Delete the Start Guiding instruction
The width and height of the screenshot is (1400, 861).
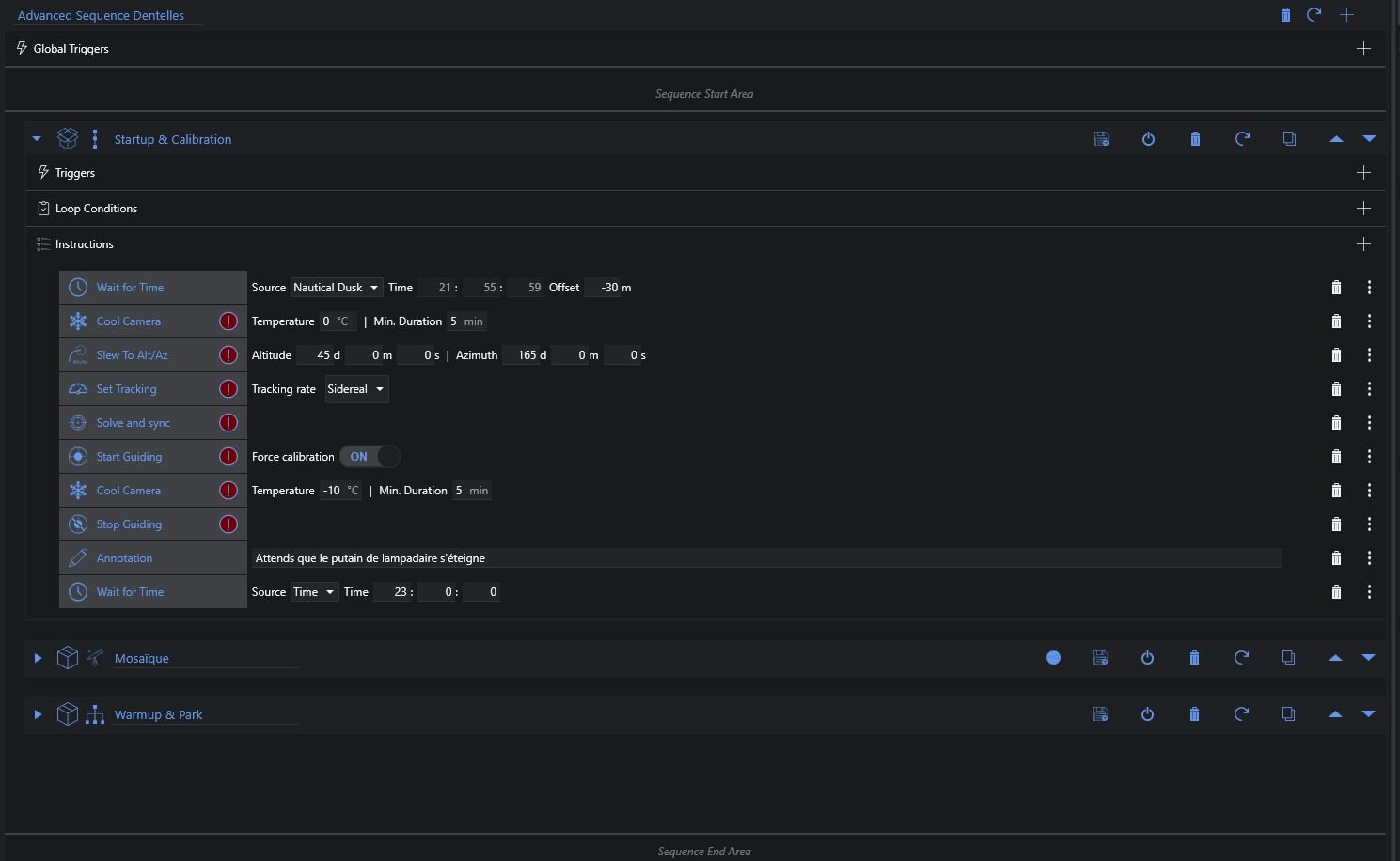pos(1336,457)
